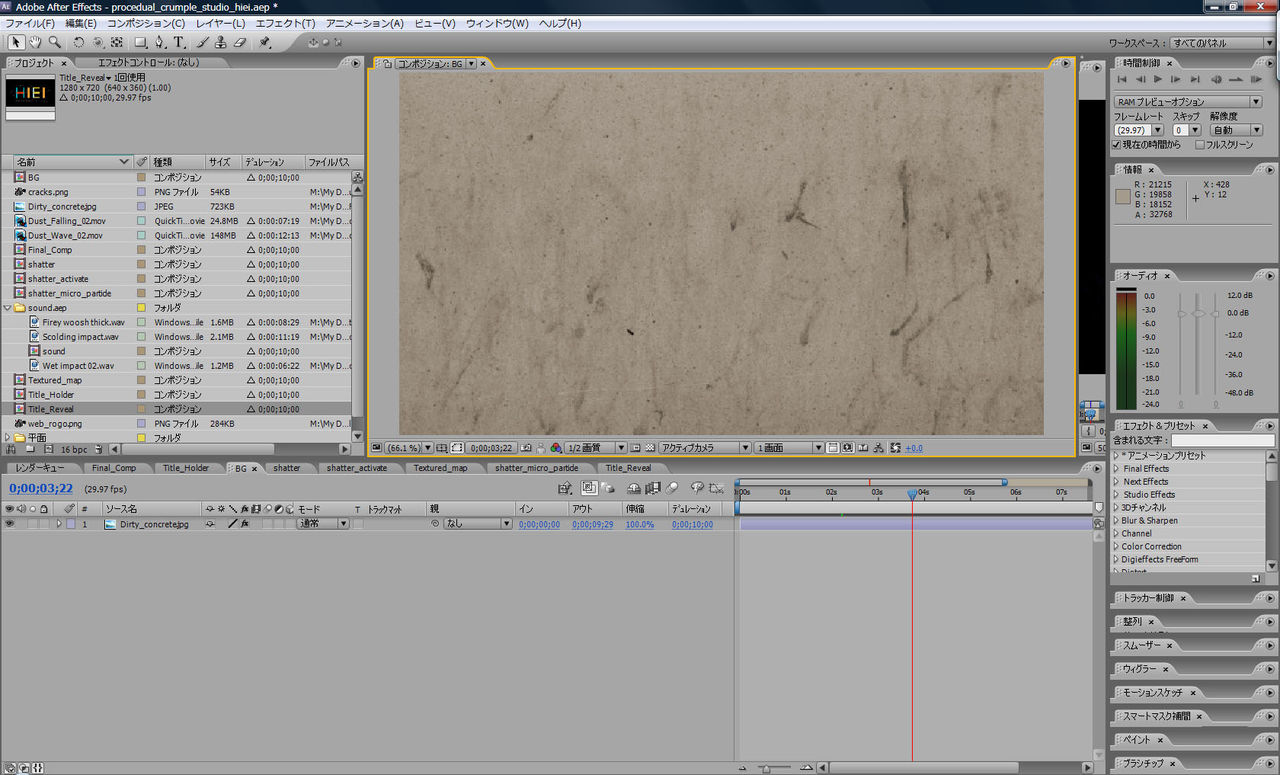Toggle the viewer lock on the BG composition tab

(x=386, y=64)
